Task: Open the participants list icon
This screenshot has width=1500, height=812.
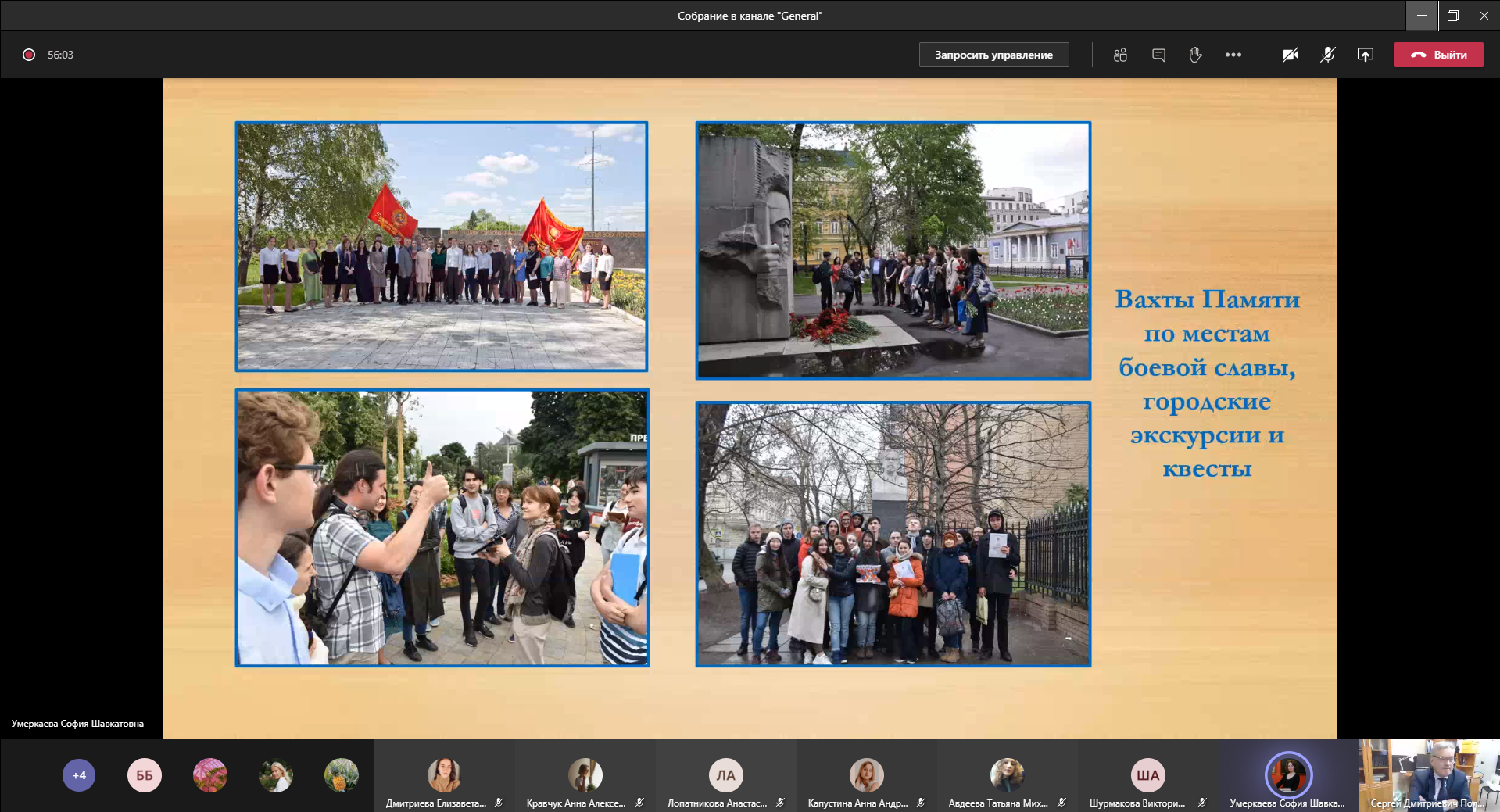Action: [1120, 55]
